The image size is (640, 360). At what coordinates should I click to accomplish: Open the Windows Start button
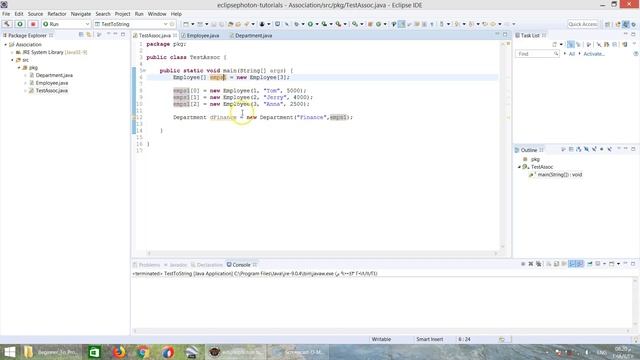click(9, 352)
